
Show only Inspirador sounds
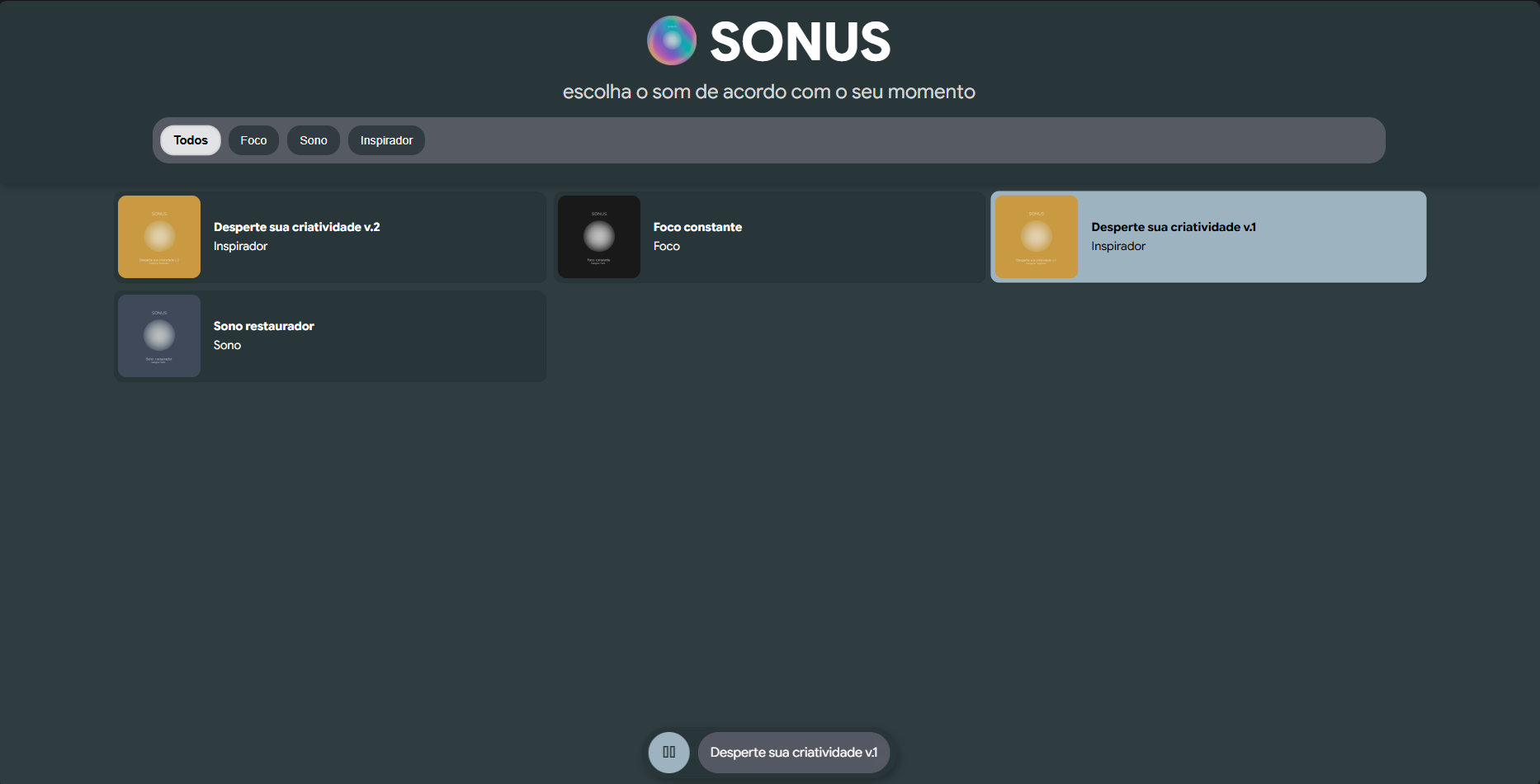[386, 140]
